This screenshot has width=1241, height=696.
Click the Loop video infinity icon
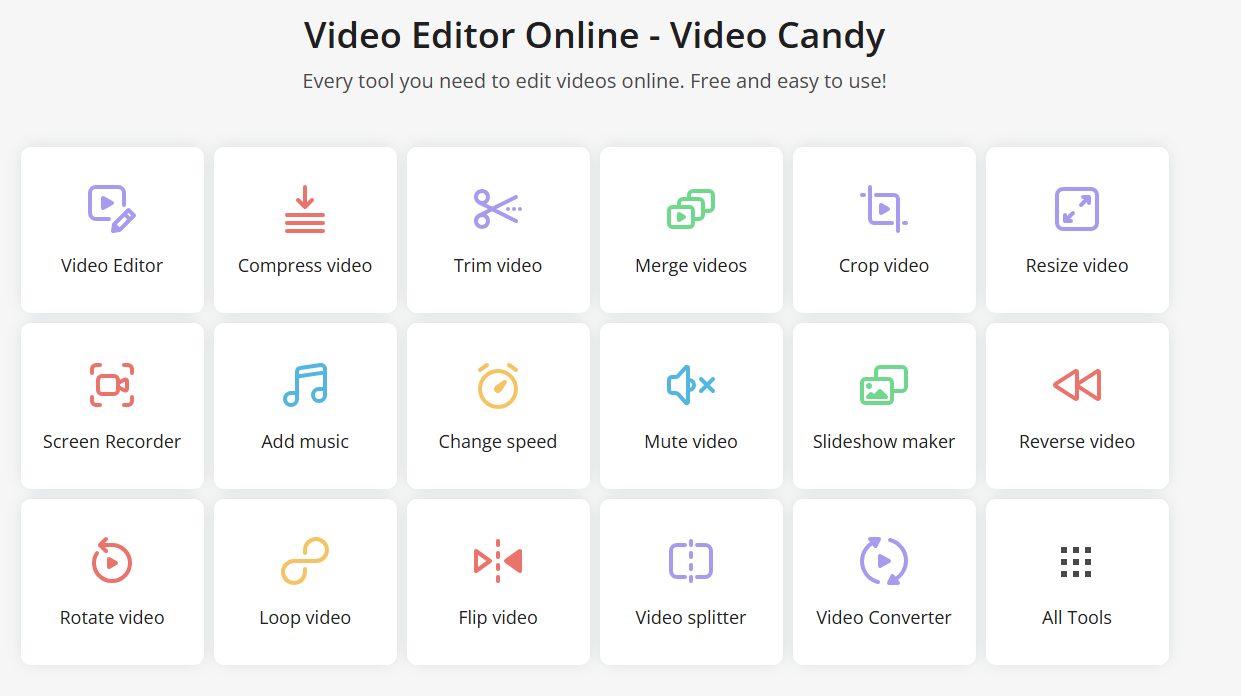point(305,561)
